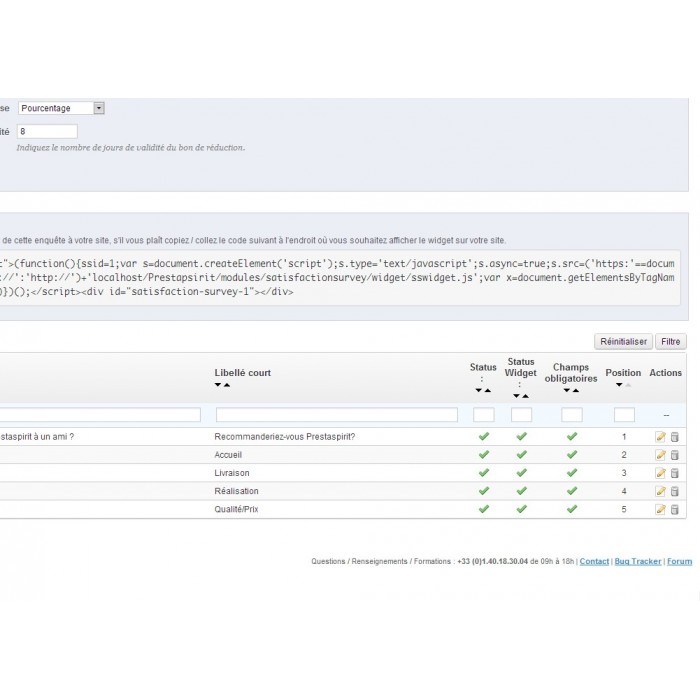
Task: Toggle Status checkmark for Réalisation row
Action: tap(483, 491)
